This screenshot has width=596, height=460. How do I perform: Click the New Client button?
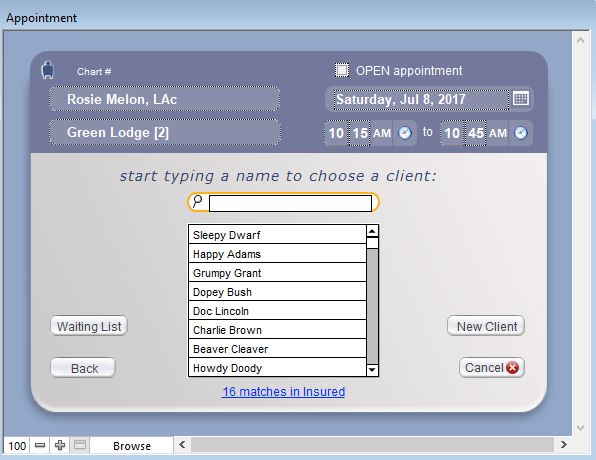(x=486, y=326)
